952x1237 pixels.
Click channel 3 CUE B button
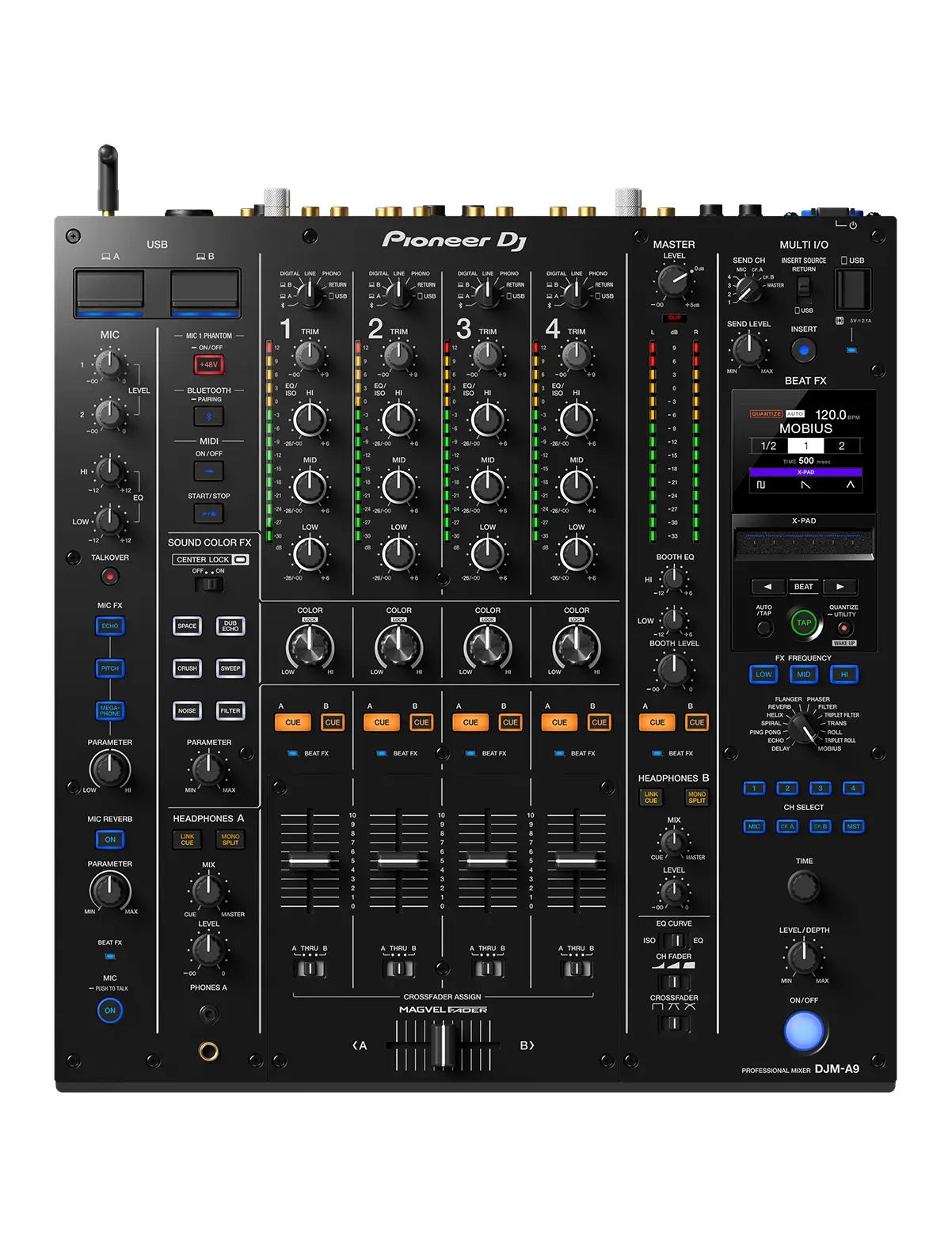pyautogui.click(x=510, y=722)
